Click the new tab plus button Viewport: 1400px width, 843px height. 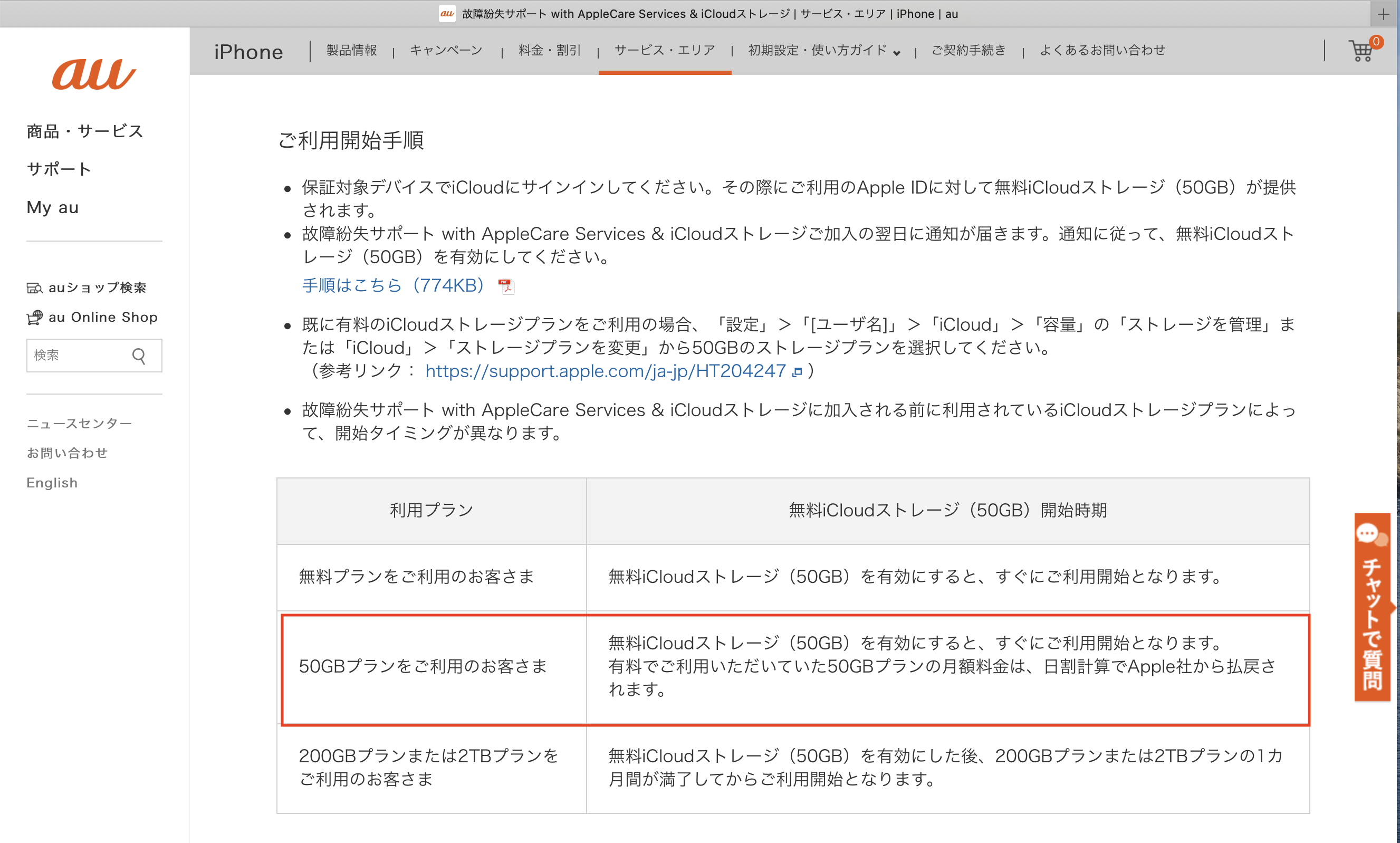coord(1384,14)
